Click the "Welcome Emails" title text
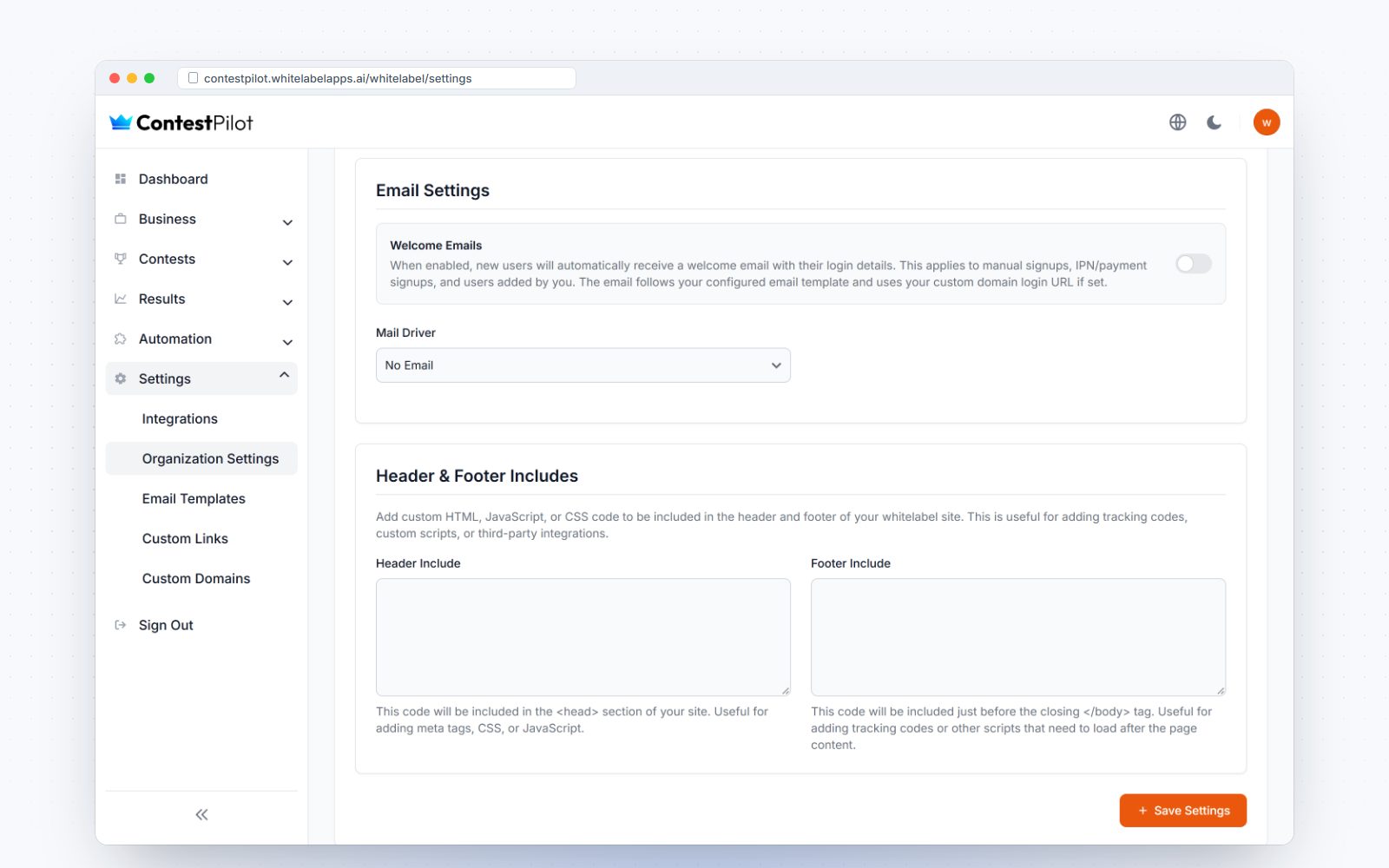 [x=436, y=246]
